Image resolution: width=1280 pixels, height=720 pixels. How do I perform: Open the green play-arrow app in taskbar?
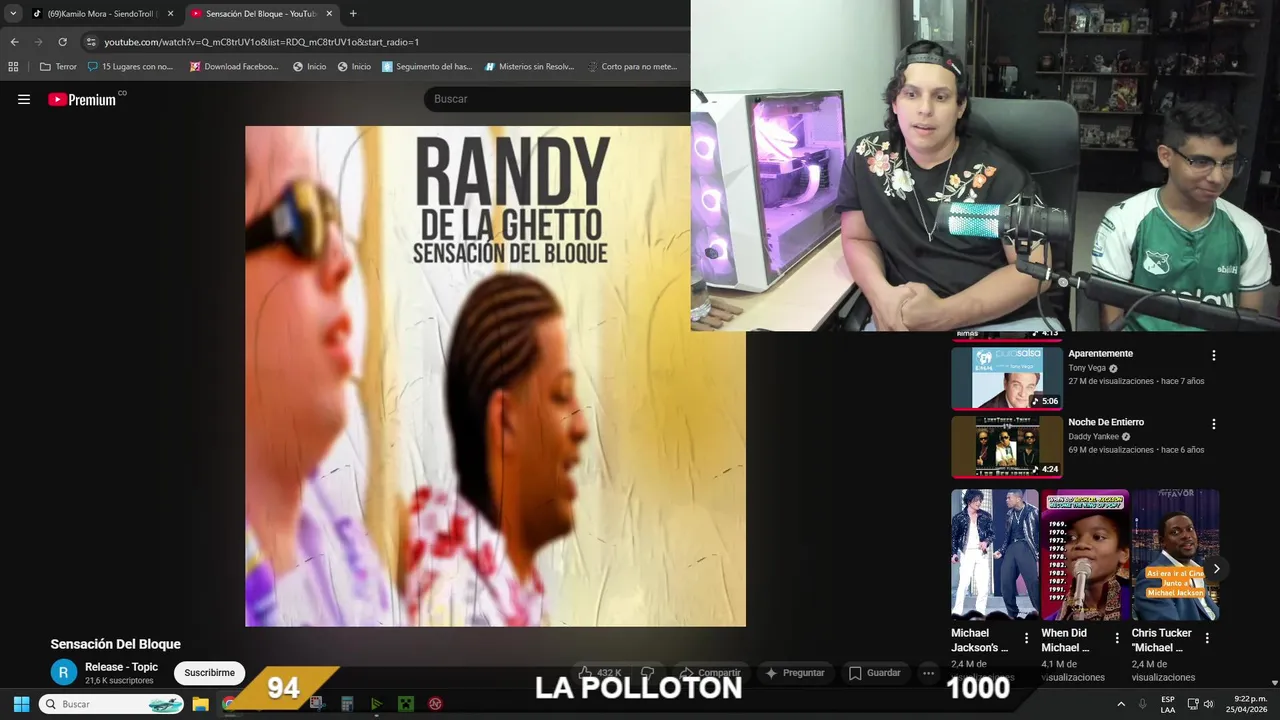pos(376,704)
